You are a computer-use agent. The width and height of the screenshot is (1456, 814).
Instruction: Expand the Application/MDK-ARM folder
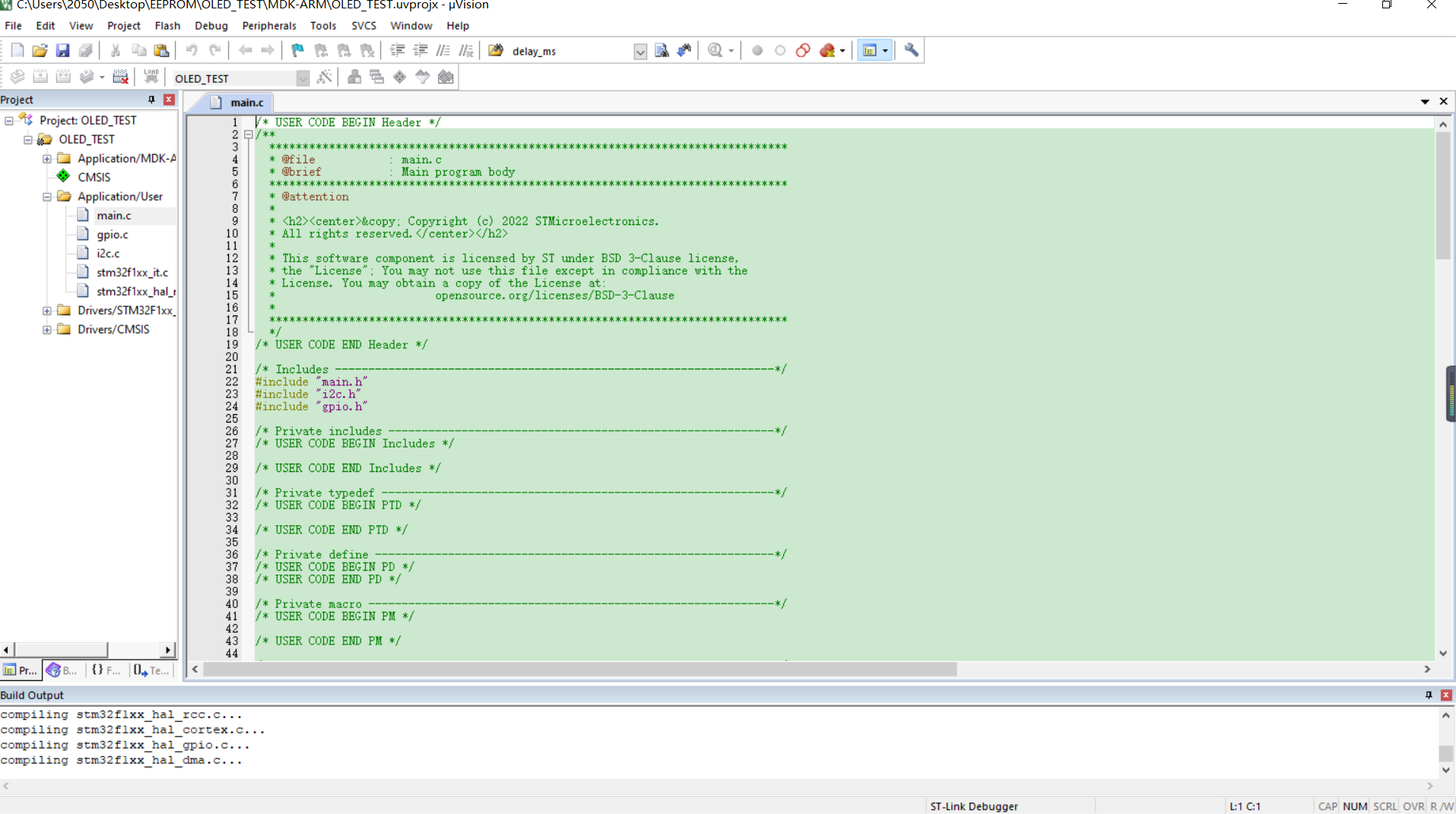click(47, 158)
